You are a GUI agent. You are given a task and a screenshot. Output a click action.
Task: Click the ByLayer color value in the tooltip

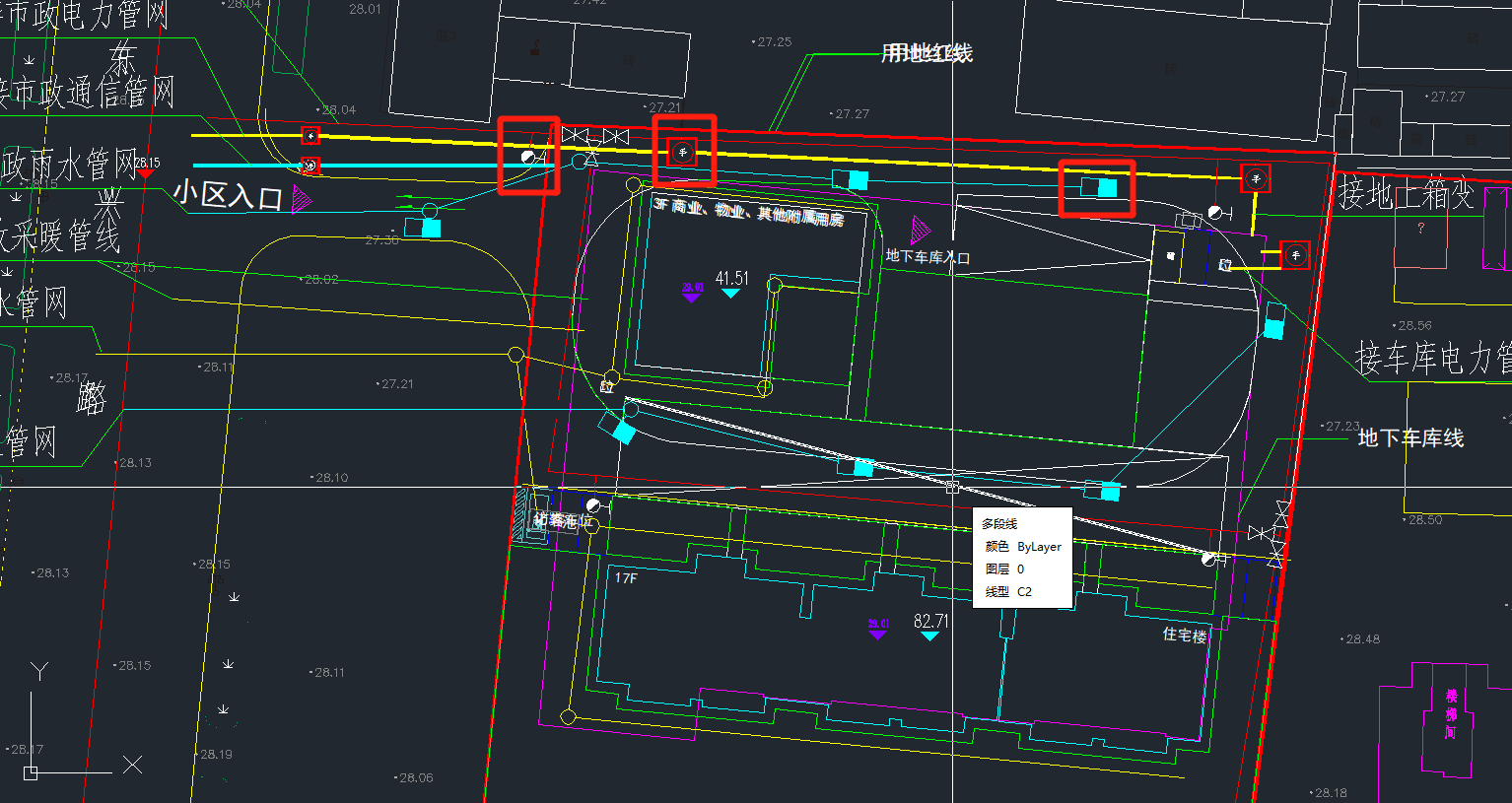click(1039, 547)
